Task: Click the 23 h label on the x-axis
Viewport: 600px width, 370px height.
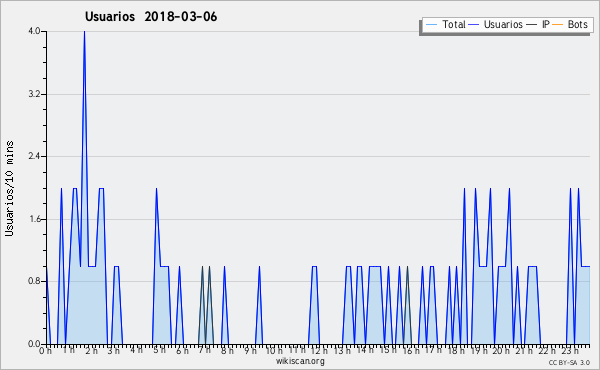Action: tap(569, 350)
